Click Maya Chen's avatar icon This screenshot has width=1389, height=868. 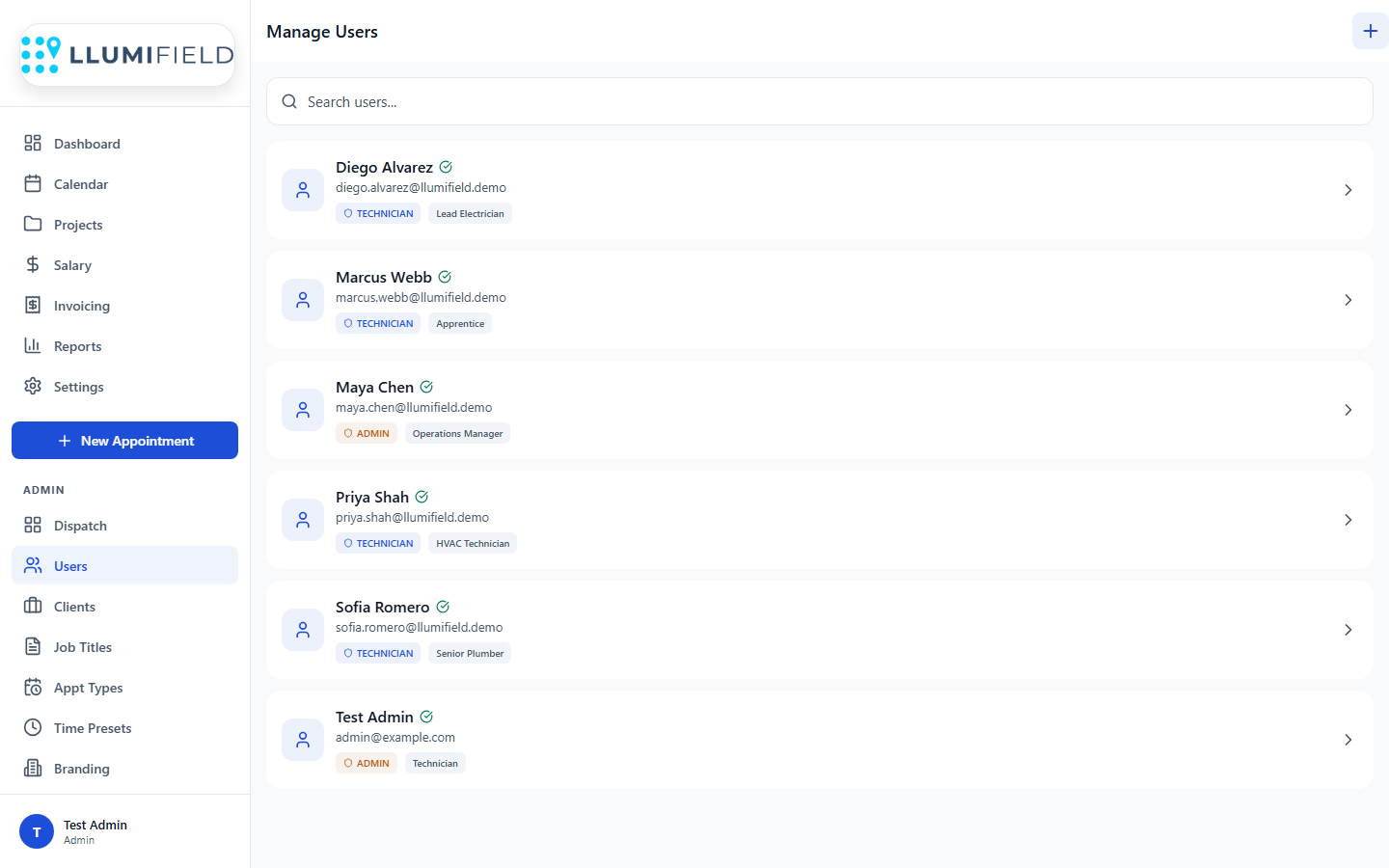click(x=303, y=410)
